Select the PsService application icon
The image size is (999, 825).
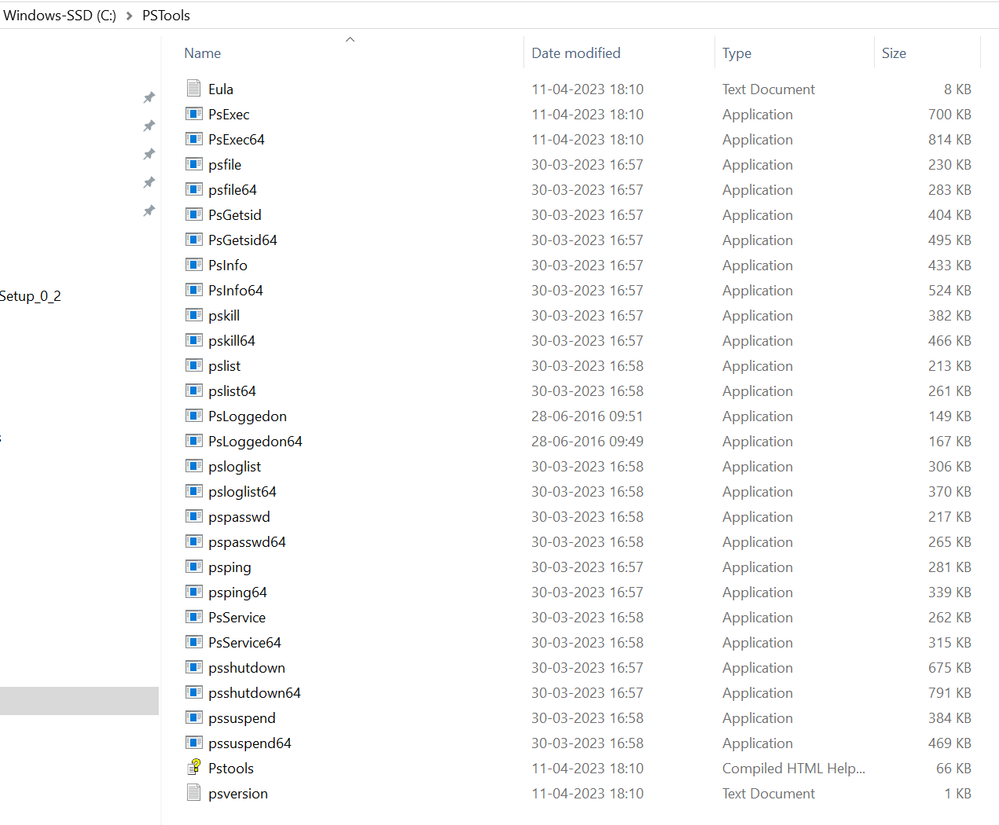click(x=194, y=617)
